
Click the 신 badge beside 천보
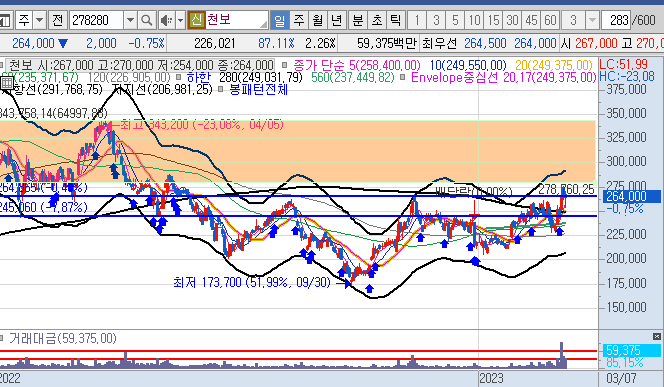coord(196,19)
